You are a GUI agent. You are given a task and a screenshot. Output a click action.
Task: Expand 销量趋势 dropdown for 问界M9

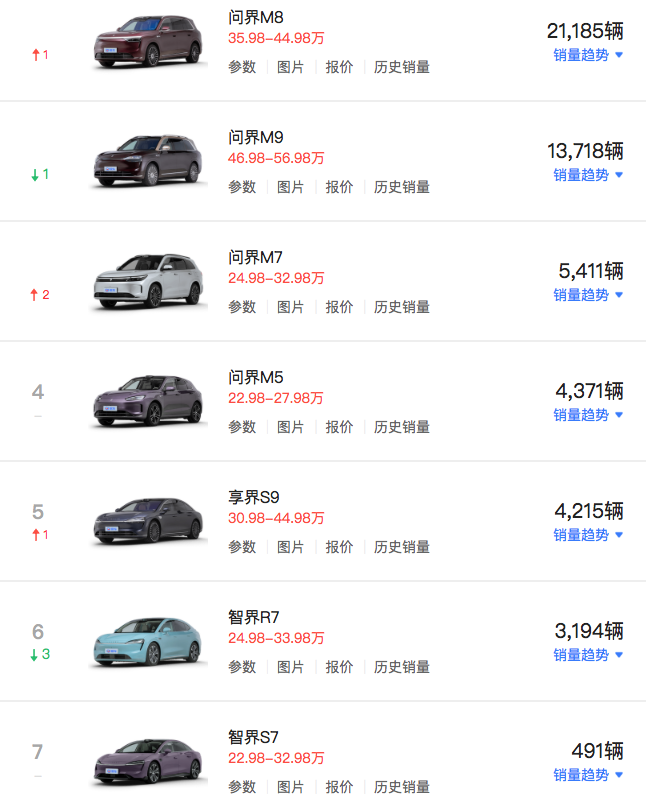pos(588,175)
